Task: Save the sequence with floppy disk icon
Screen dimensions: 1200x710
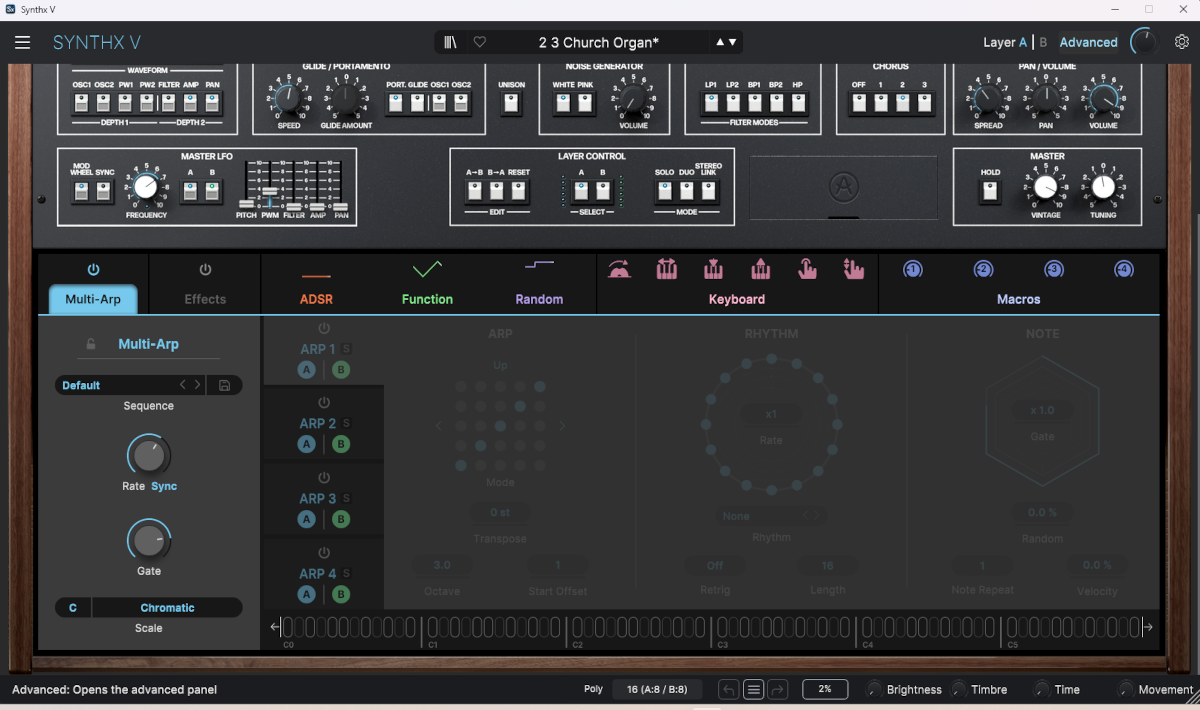Action: click(x=224, y=385)
